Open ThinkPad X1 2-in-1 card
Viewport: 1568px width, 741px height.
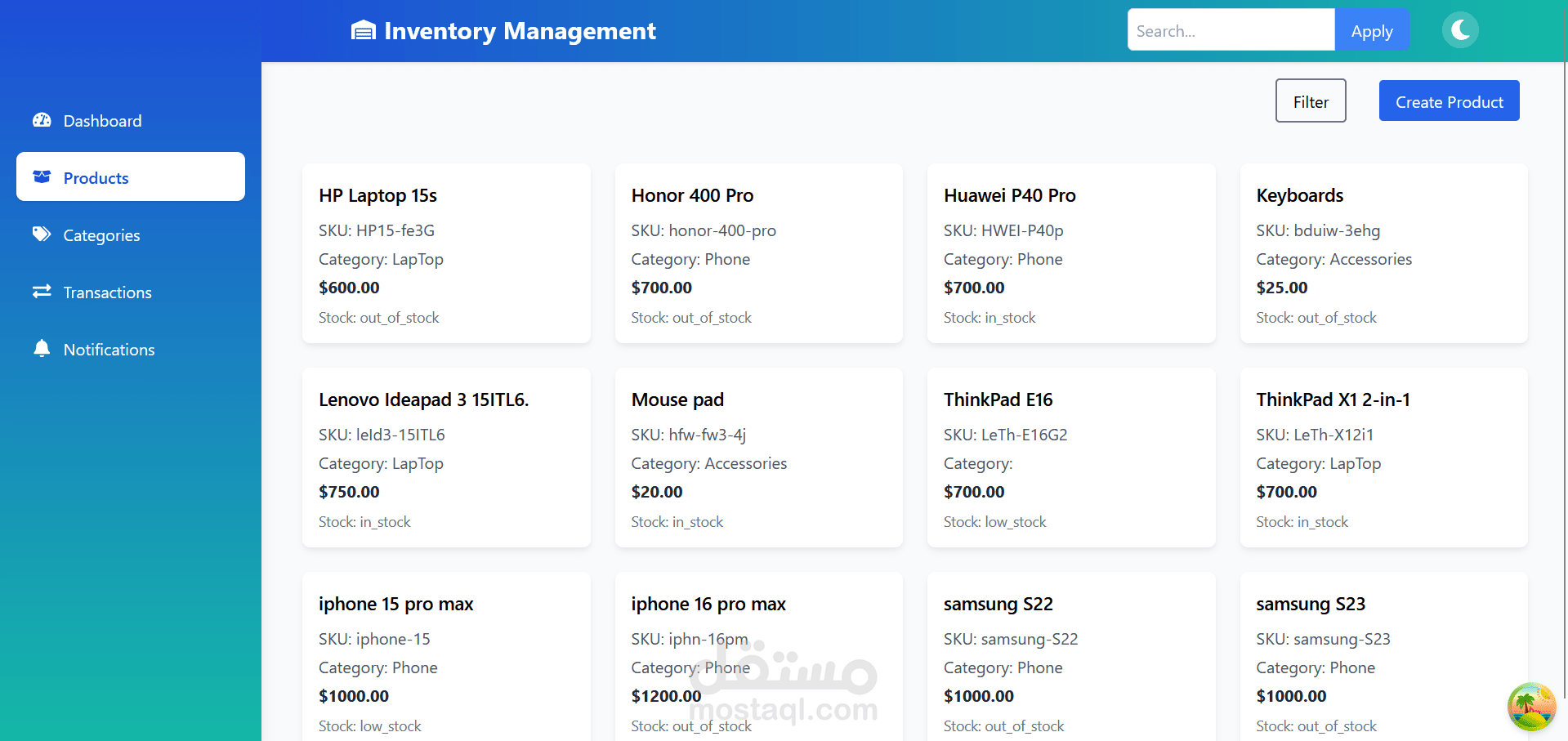pos(1383,458)
